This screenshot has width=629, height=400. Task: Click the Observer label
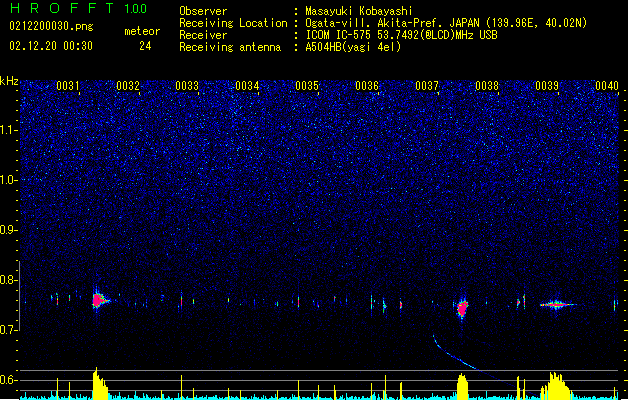tap(203, 11)
